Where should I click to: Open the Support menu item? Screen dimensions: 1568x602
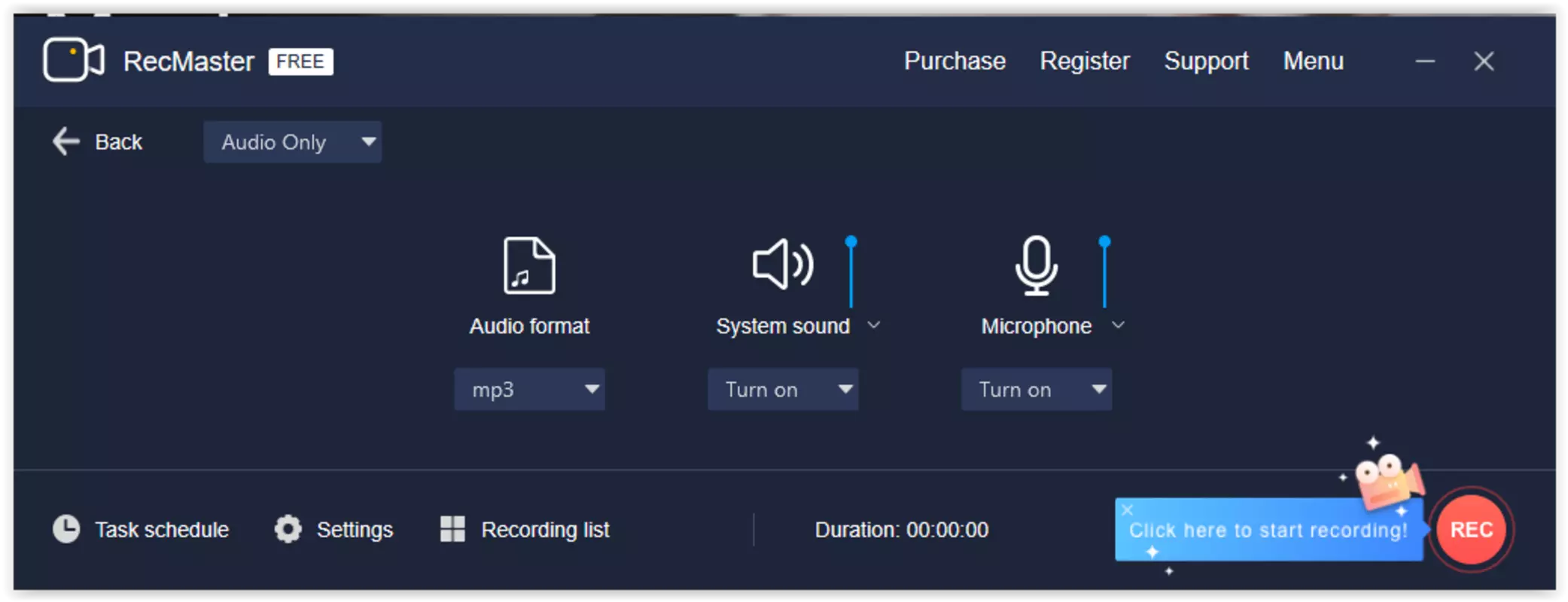pos(1206,61)
